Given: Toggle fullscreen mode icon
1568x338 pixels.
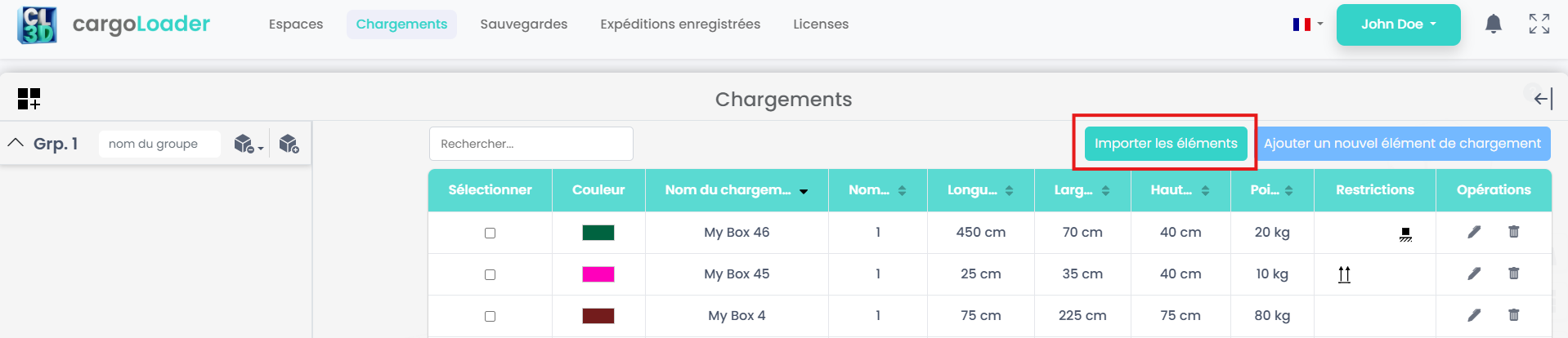Looking at the screenshot, I should (1539, 24).
